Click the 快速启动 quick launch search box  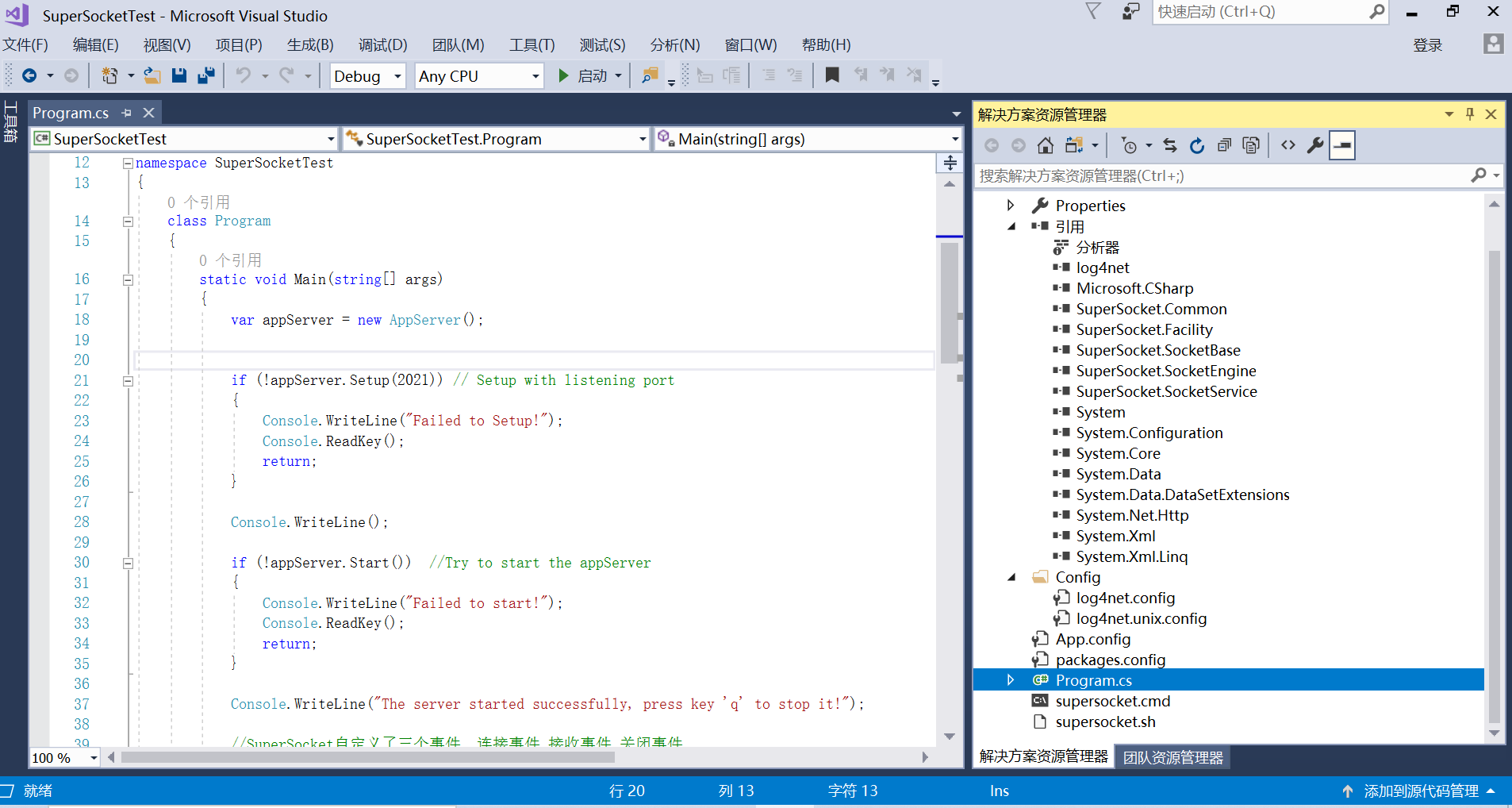[1270, 12]
